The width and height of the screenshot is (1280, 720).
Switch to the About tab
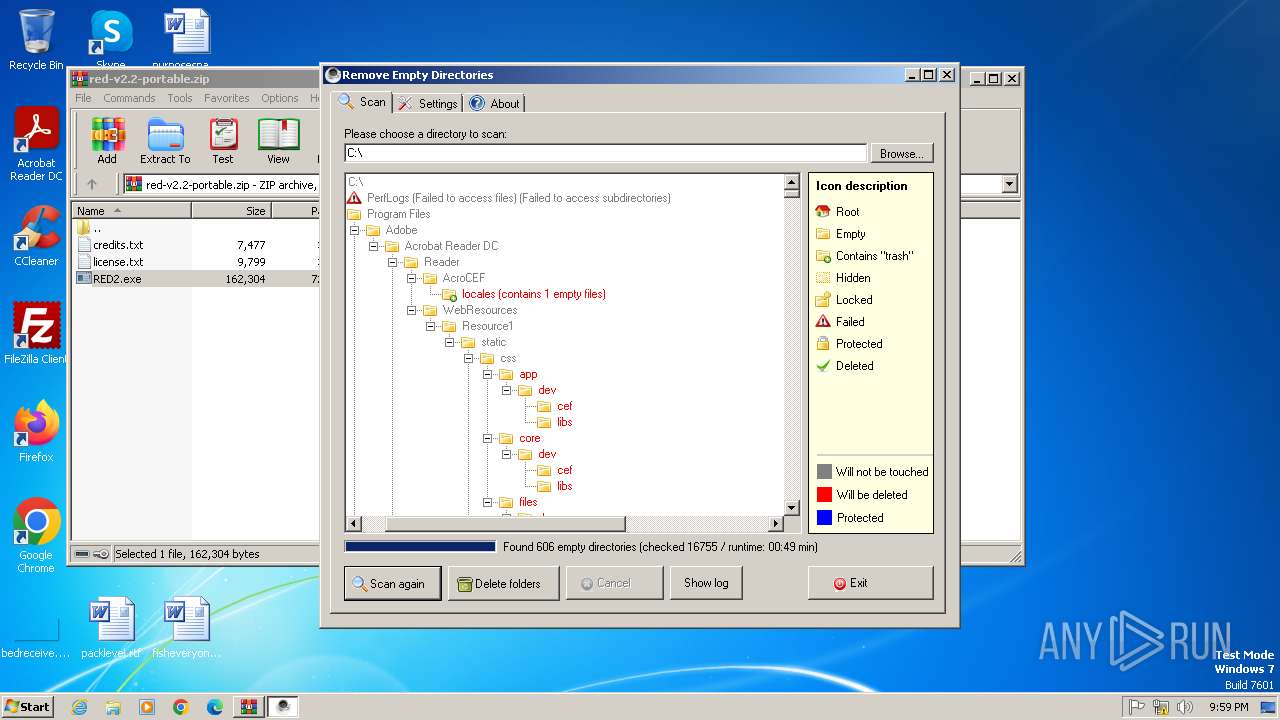[494, 103]
